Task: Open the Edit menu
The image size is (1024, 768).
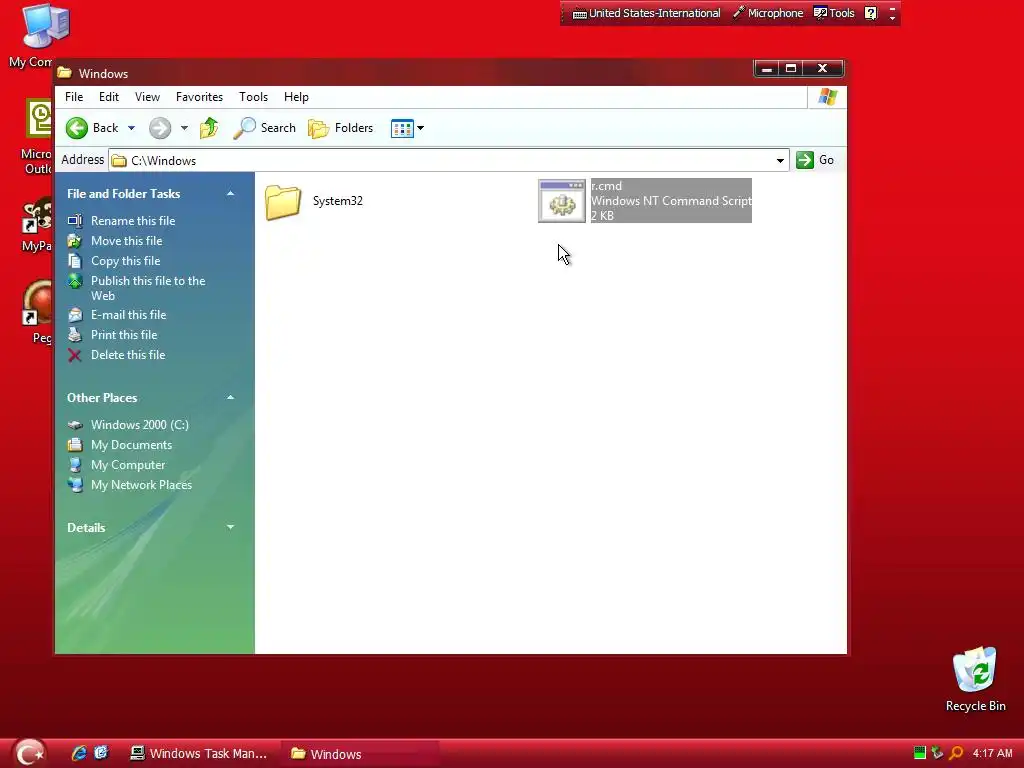Action: pyautogui.click(x=108, y=97)
